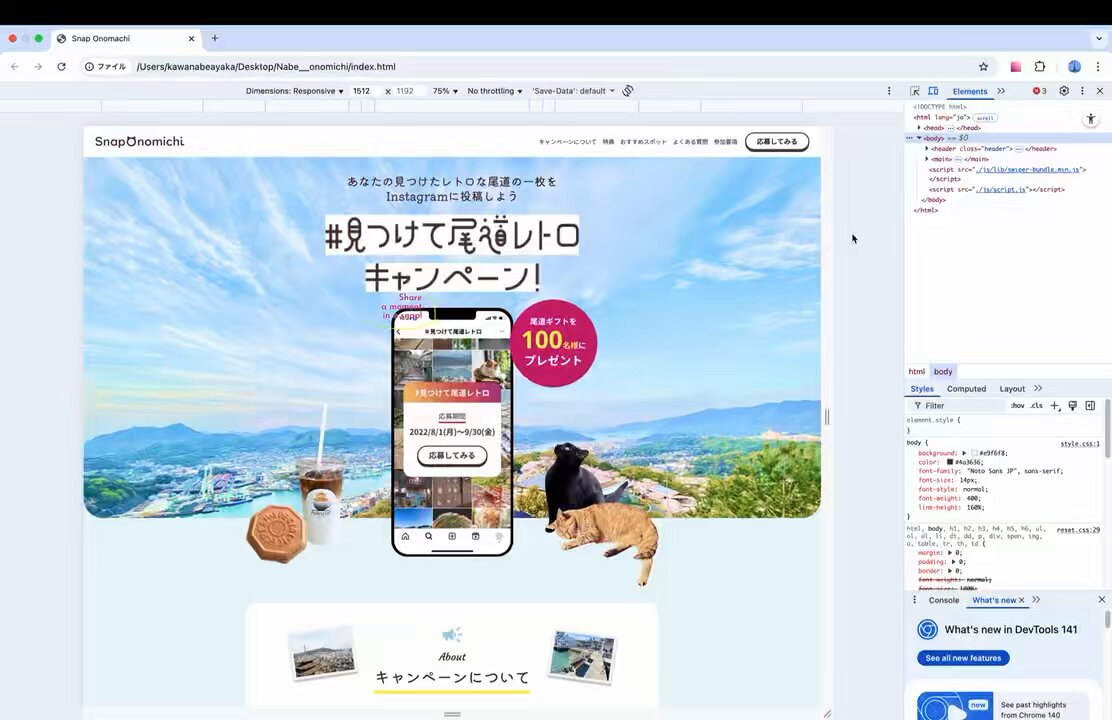Open the No throttling dropdown
Viewport: 1112px width, 720px height.
(494, 91)
